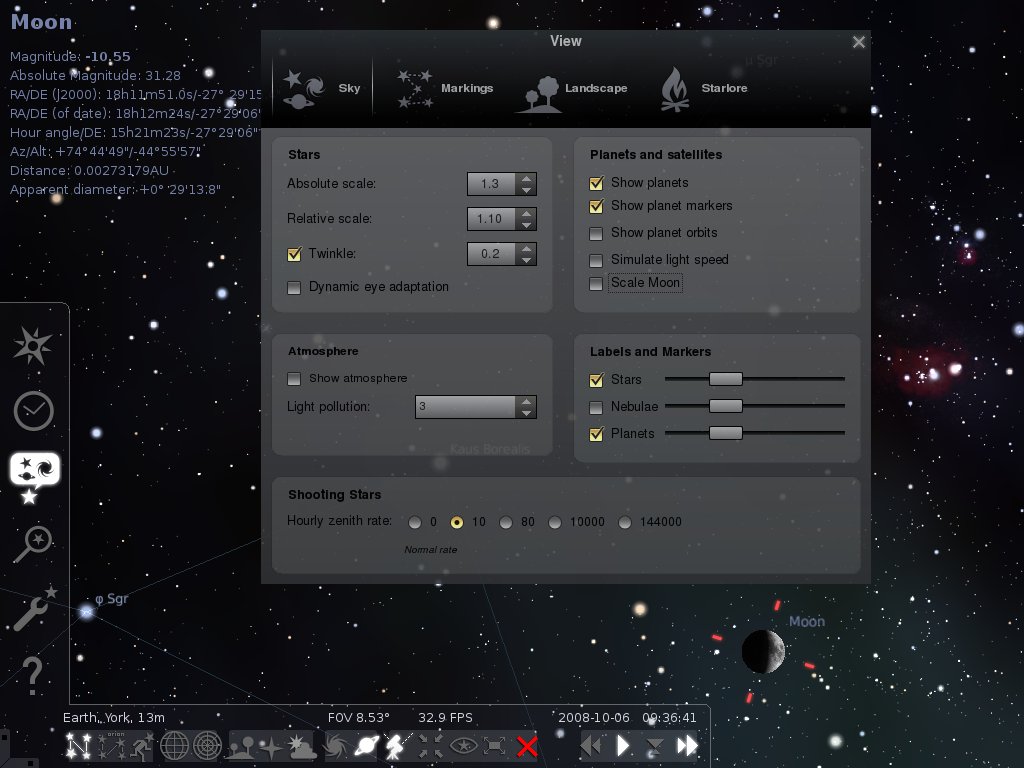
Task: Toggle the equatorial grid in bottom toolbar
Action: 175,746
